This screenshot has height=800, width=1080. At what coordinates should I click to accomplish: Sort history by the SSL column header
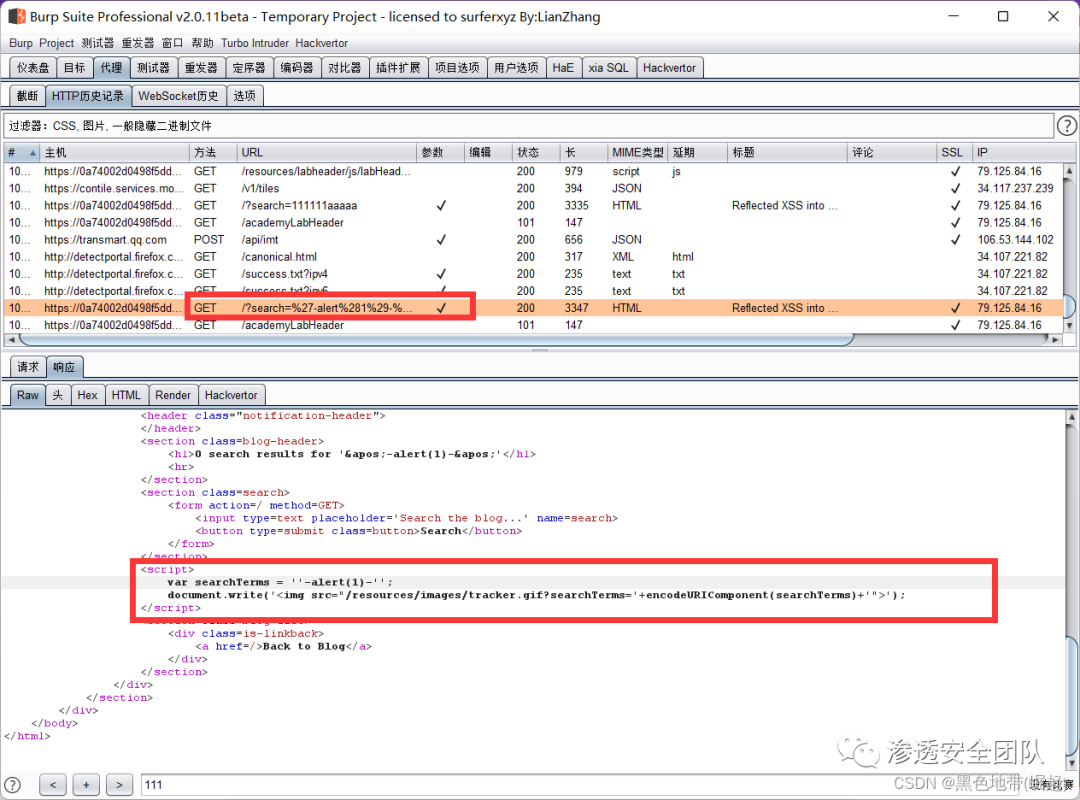(x=954, y=152)
